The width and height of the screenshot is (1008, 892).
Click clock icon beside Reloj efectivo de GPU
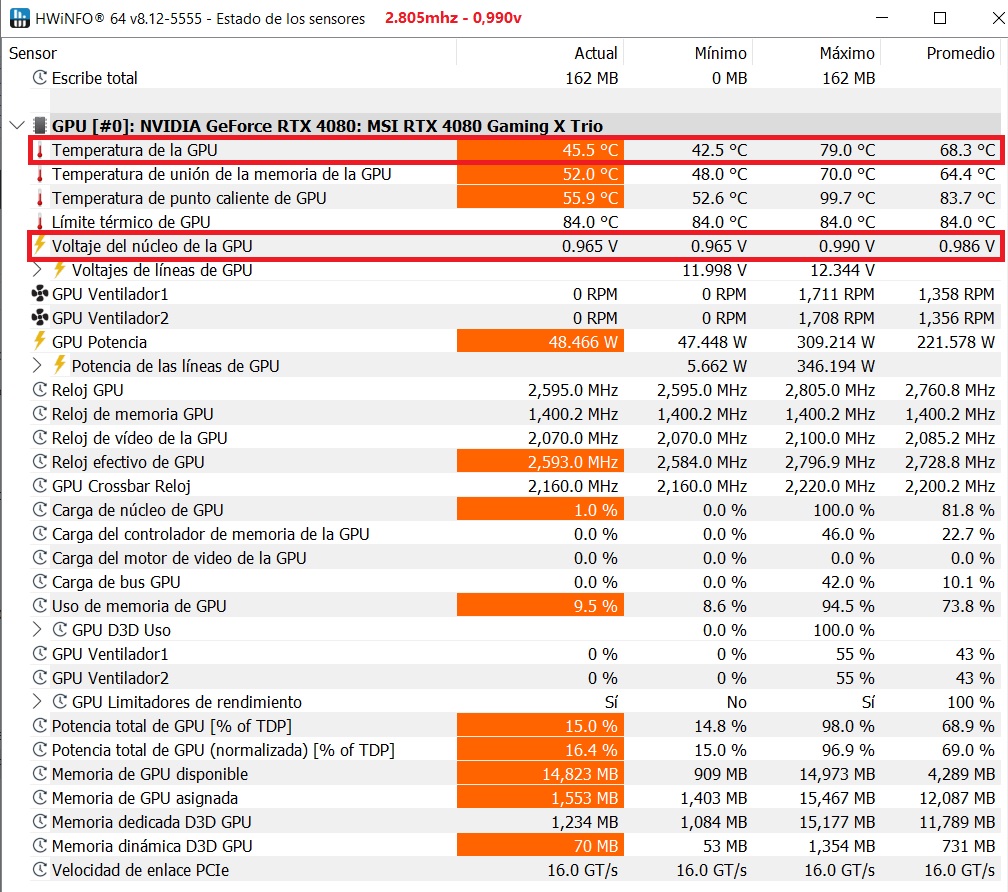coord(40,462)
